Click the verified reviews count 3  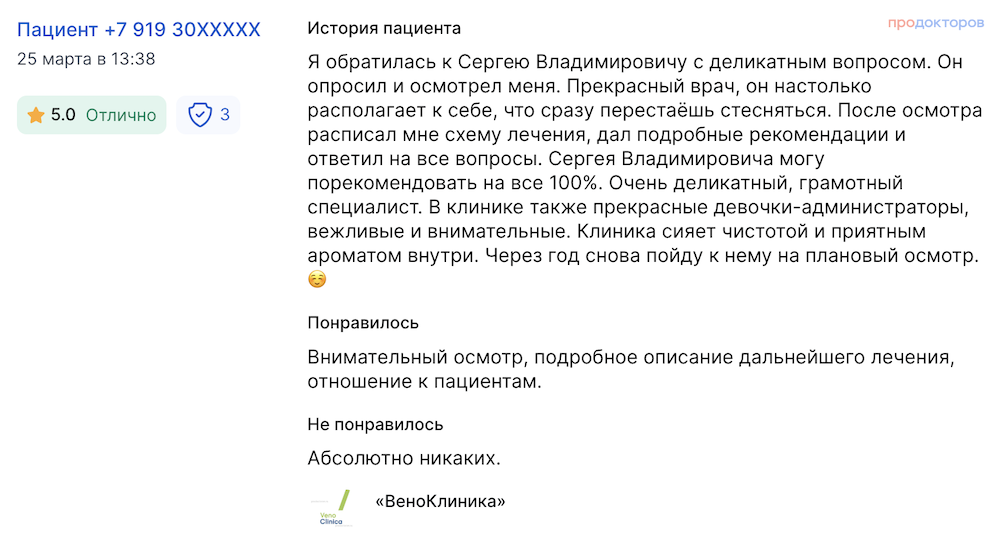tap(224, 115)
